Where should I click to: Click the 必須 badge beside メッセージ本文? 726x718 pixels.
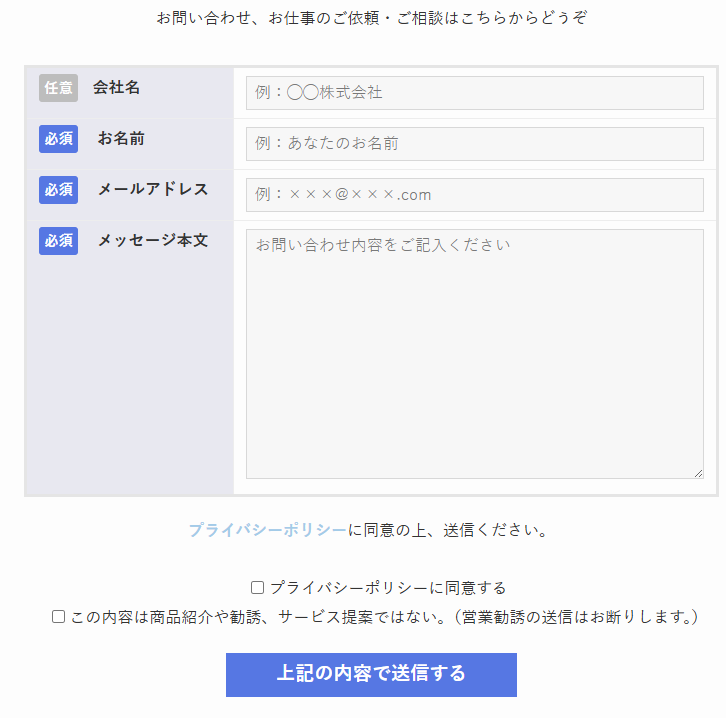[x=58, y=241]
